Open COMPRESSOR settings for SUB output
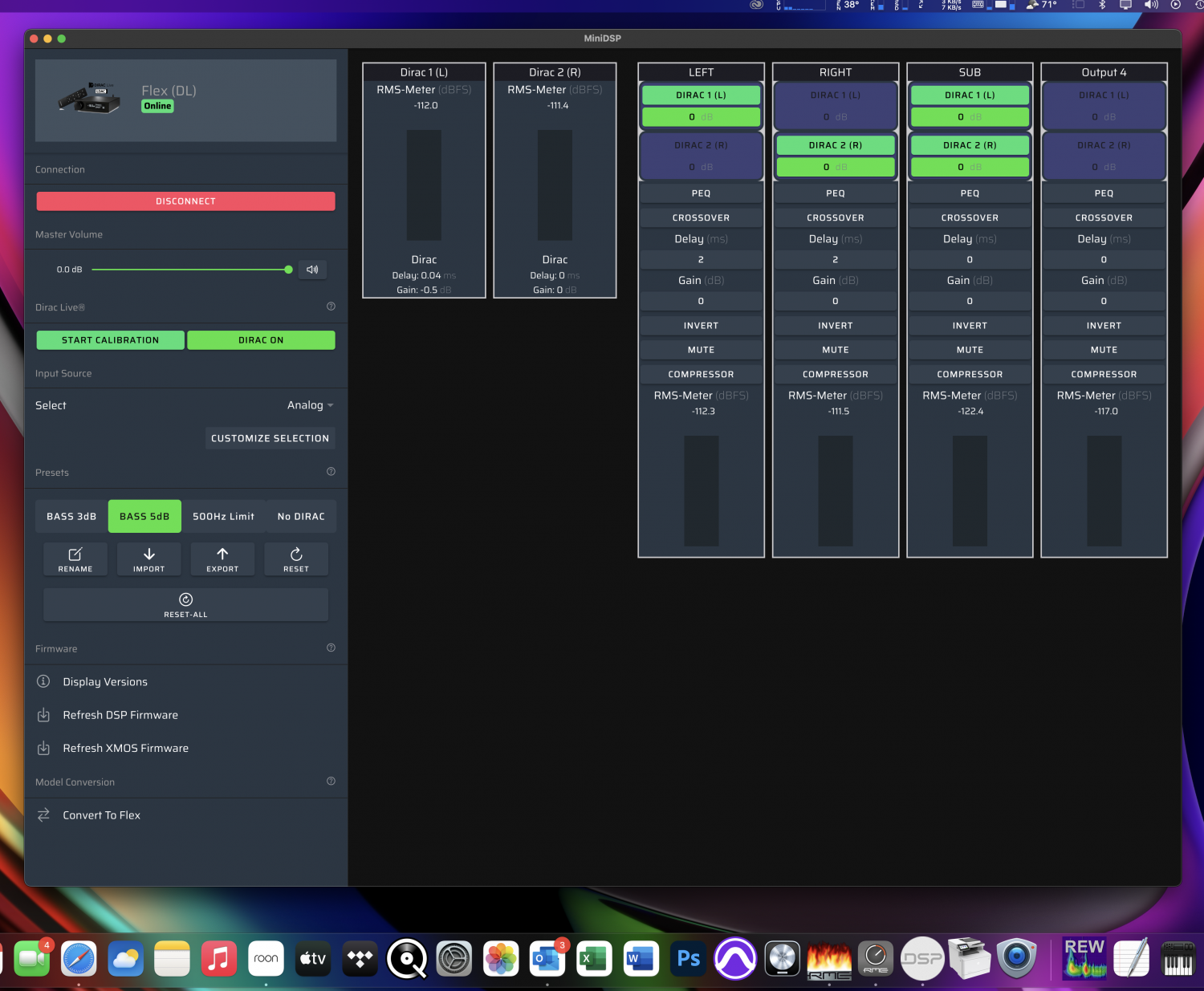 coord(970,374)
